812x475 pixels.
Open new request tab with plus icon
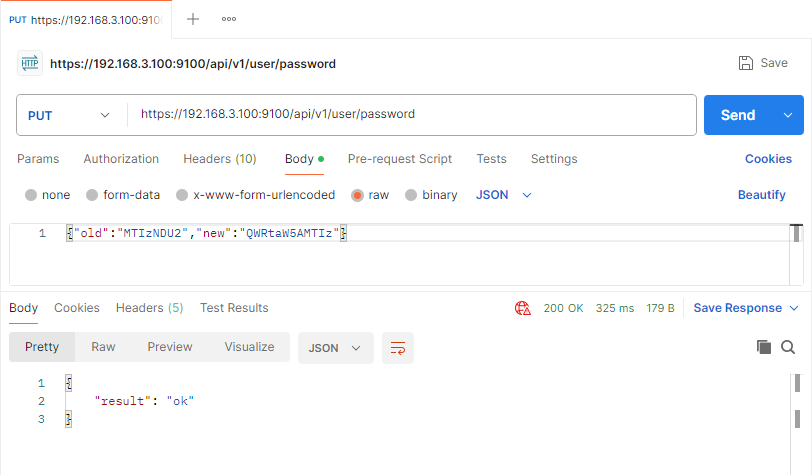(x=193, y=19)
